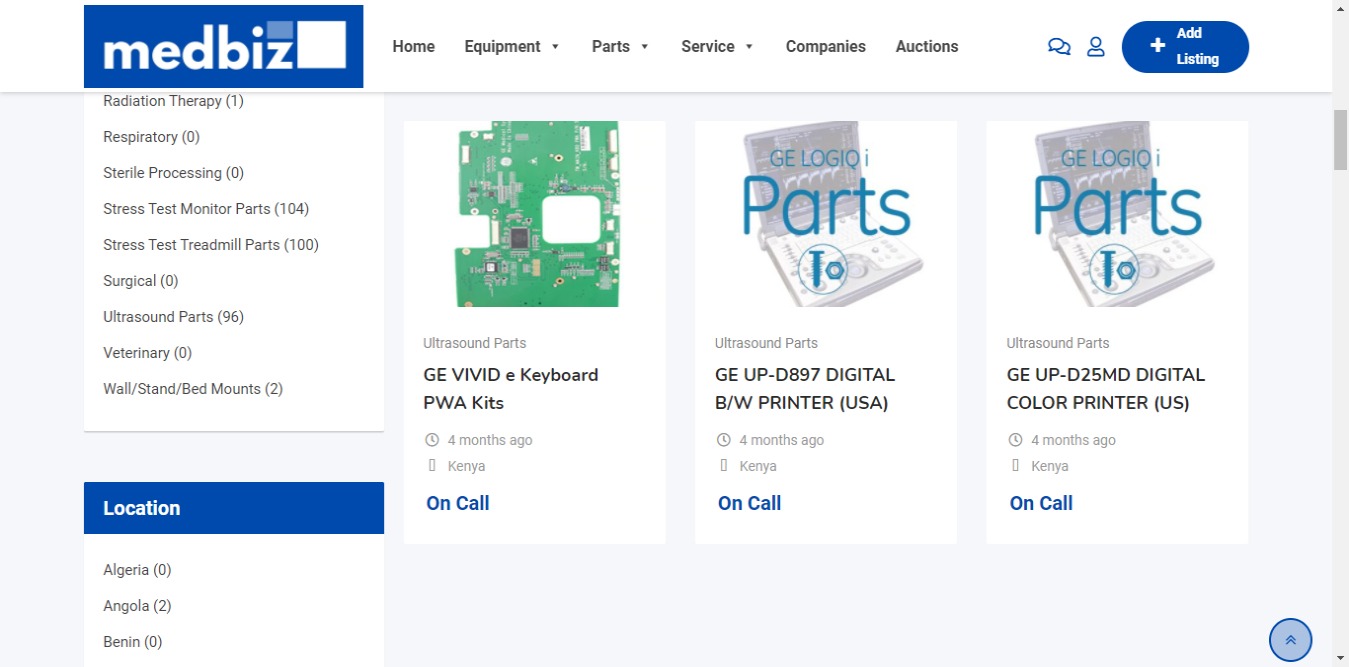Expand the Service dropdown menu
Screen dimensions: 1349x667
(x=717, y=47)
